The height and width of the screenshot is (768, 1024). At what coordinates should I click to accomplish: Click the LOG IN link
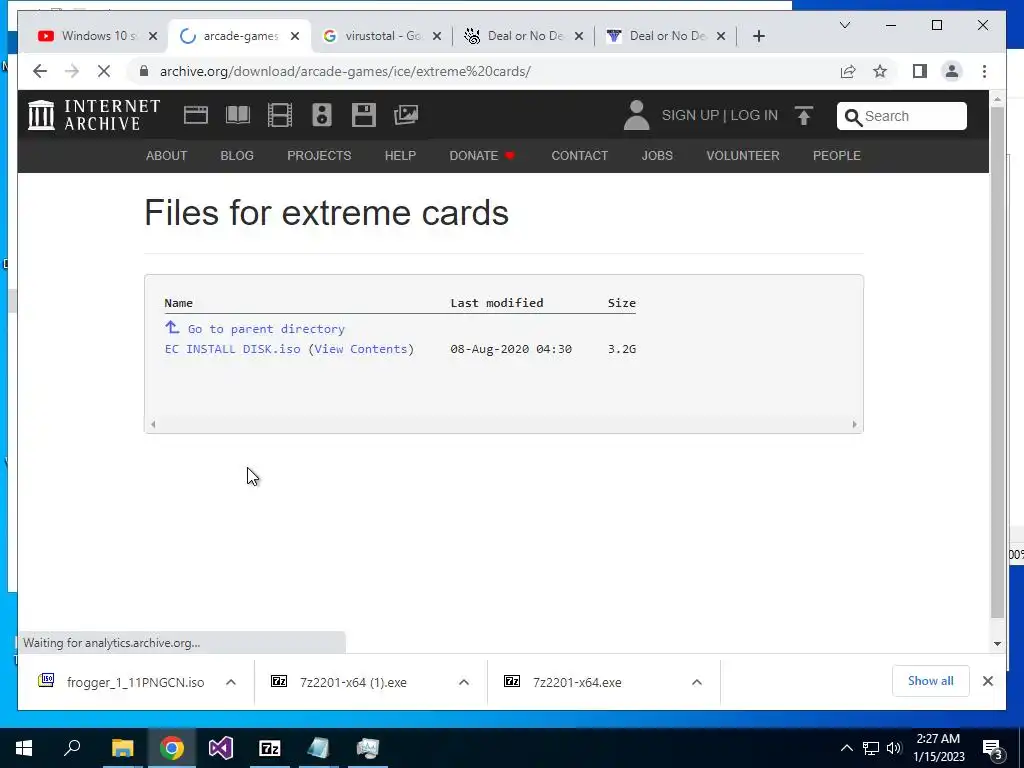pos(754,116)
